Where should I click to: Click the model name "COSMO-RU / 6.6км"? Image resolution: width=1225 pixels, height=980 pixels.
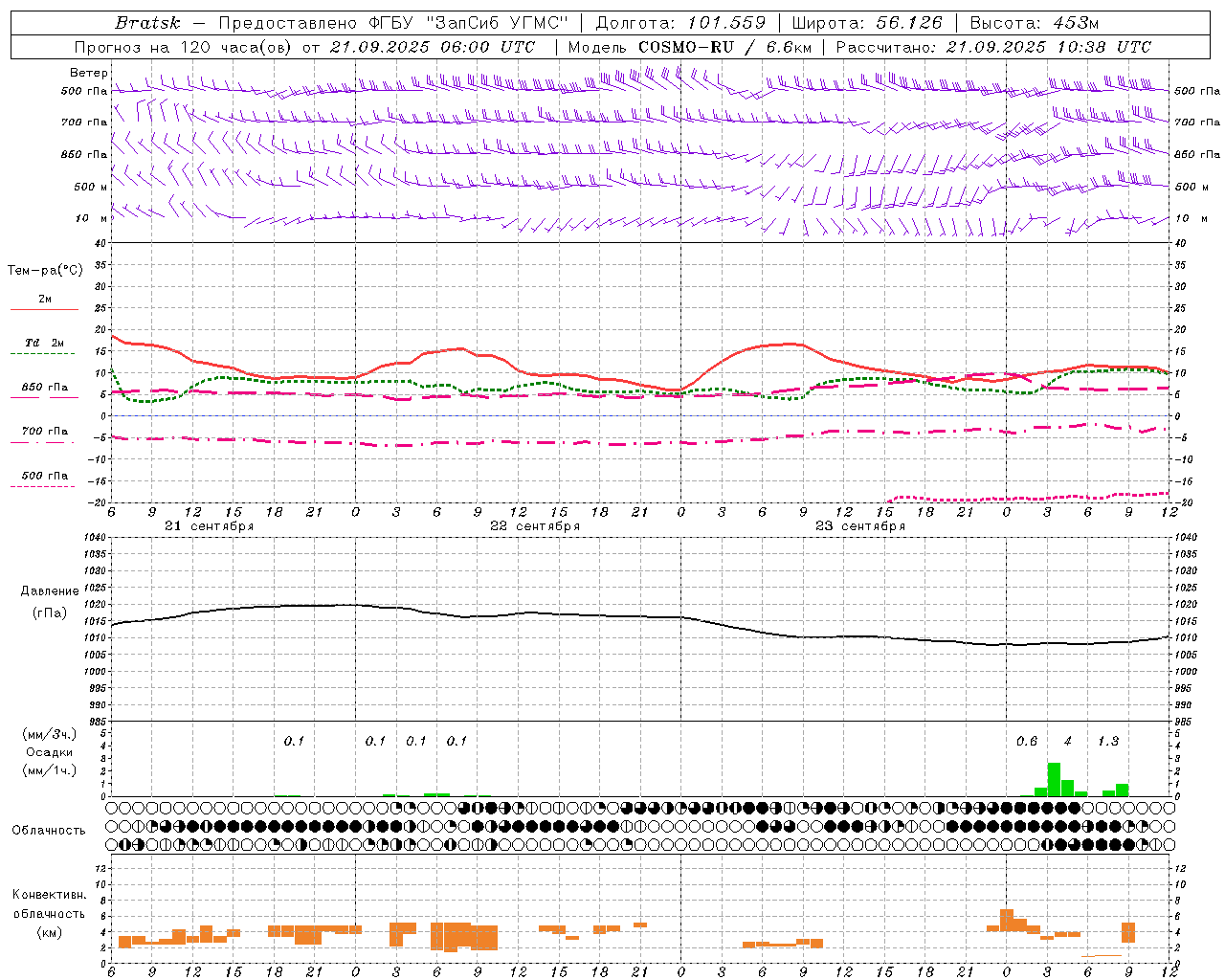(725, 47)
